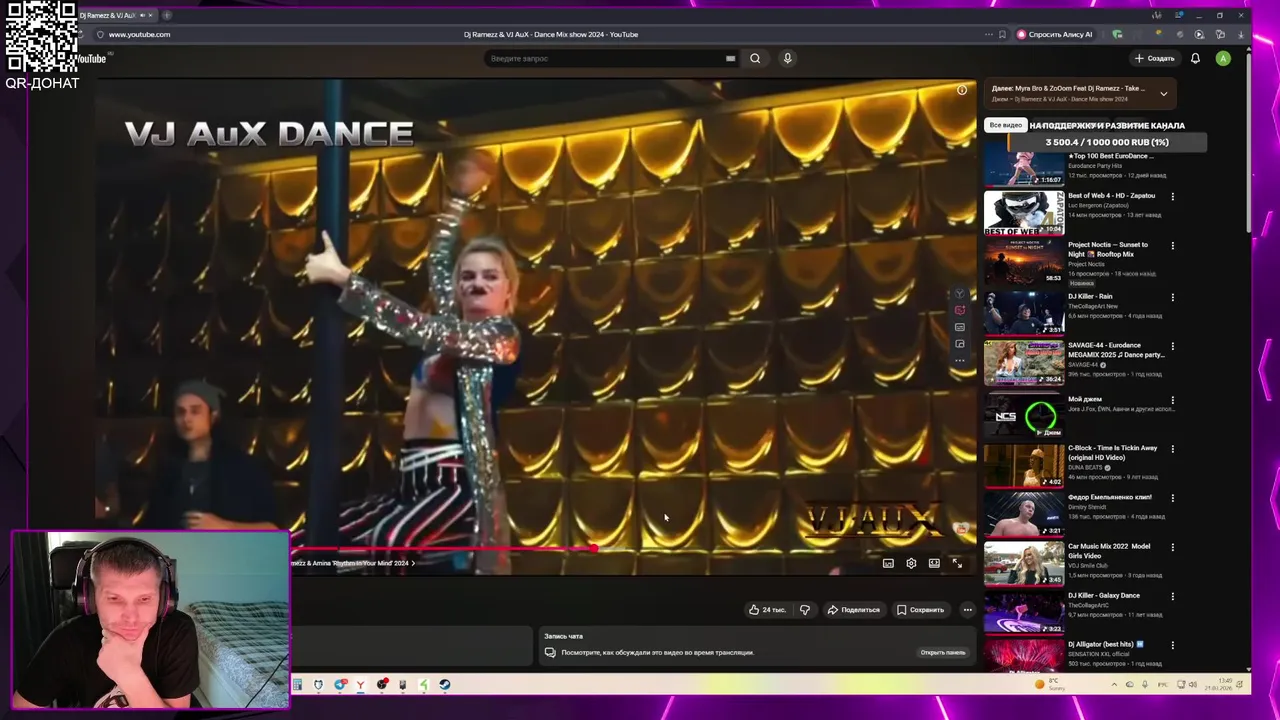Select the Все видео filter chip
Viewport: 1280px width, 720px height.
click(1006, 125)
